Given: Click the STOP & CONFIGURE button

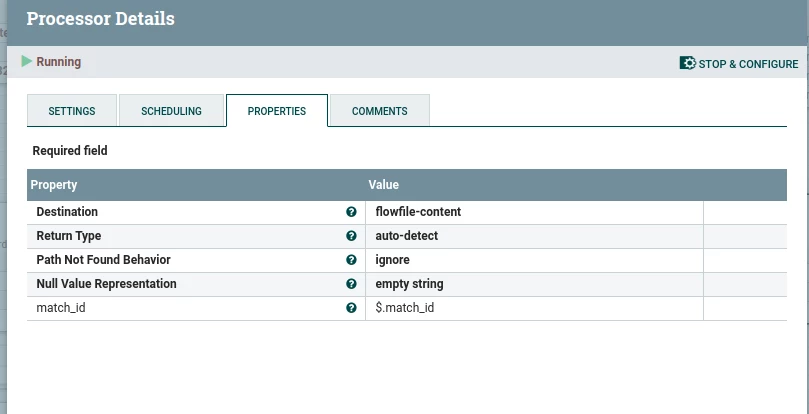Looking at the screenshot, I should (x=739, y=63).
